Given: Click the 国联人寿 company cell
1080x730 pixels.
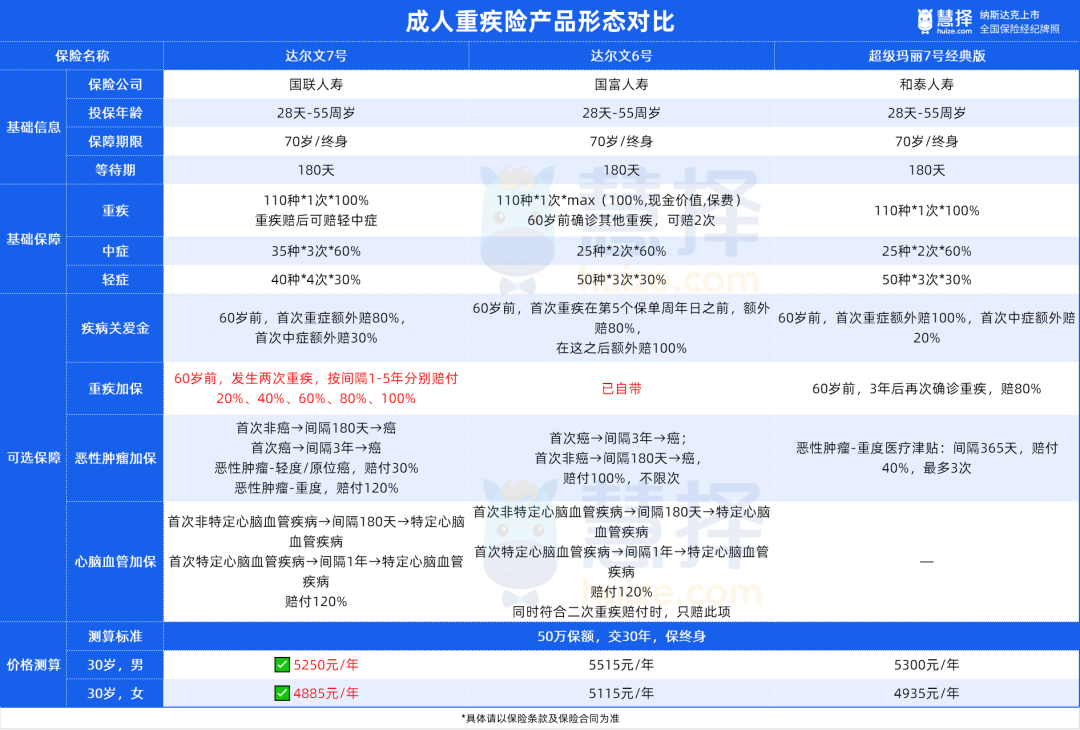Looking at the screenshot, I should point(316,85).
